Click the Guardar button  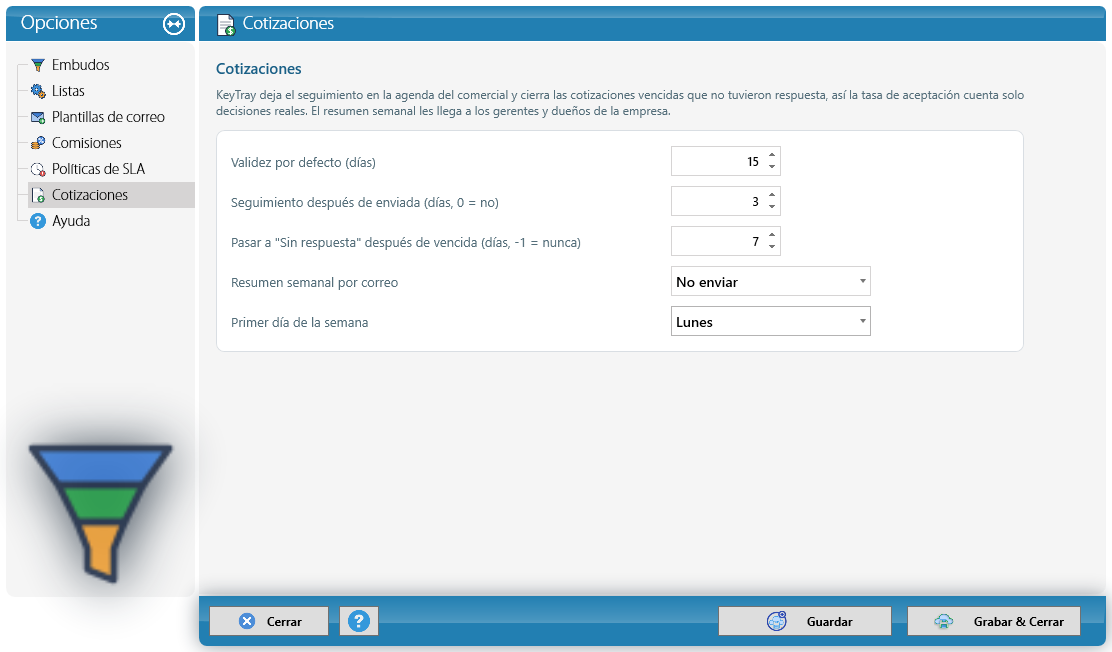pyautogui.click(x=805, y=621)
